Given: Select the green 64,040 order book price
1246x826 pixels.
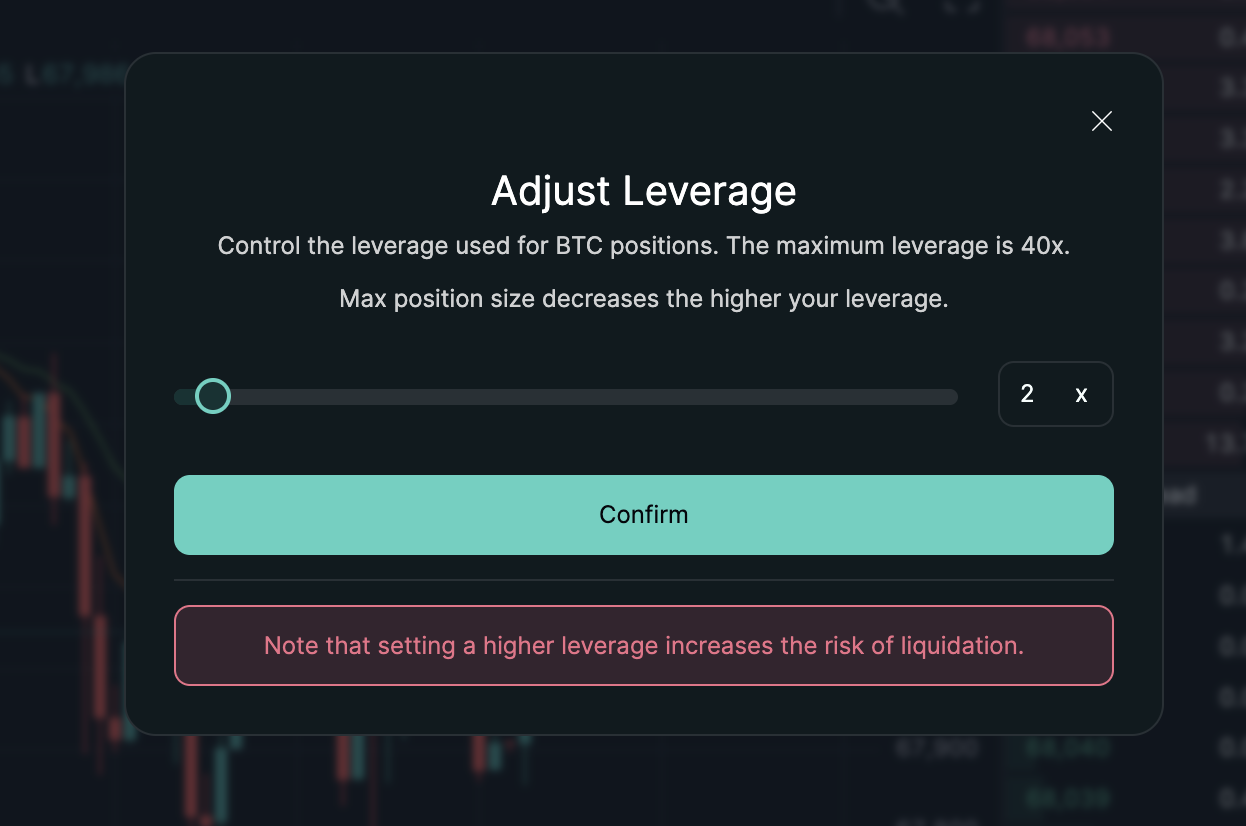Looking at the screenshot, I should click(x=1067, y=748).
